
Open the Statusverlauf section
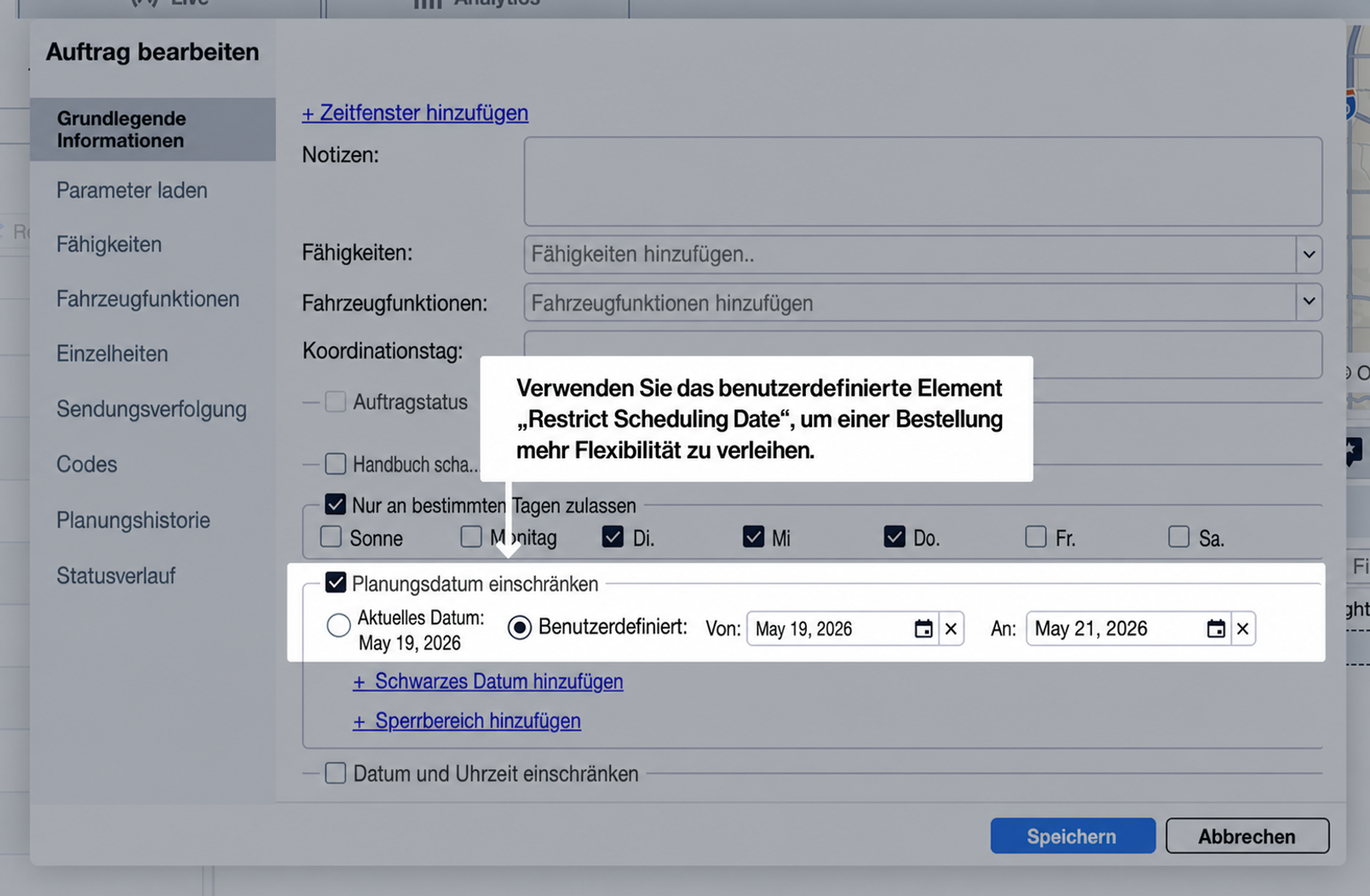pyautogui.click(x=116, y=576)
